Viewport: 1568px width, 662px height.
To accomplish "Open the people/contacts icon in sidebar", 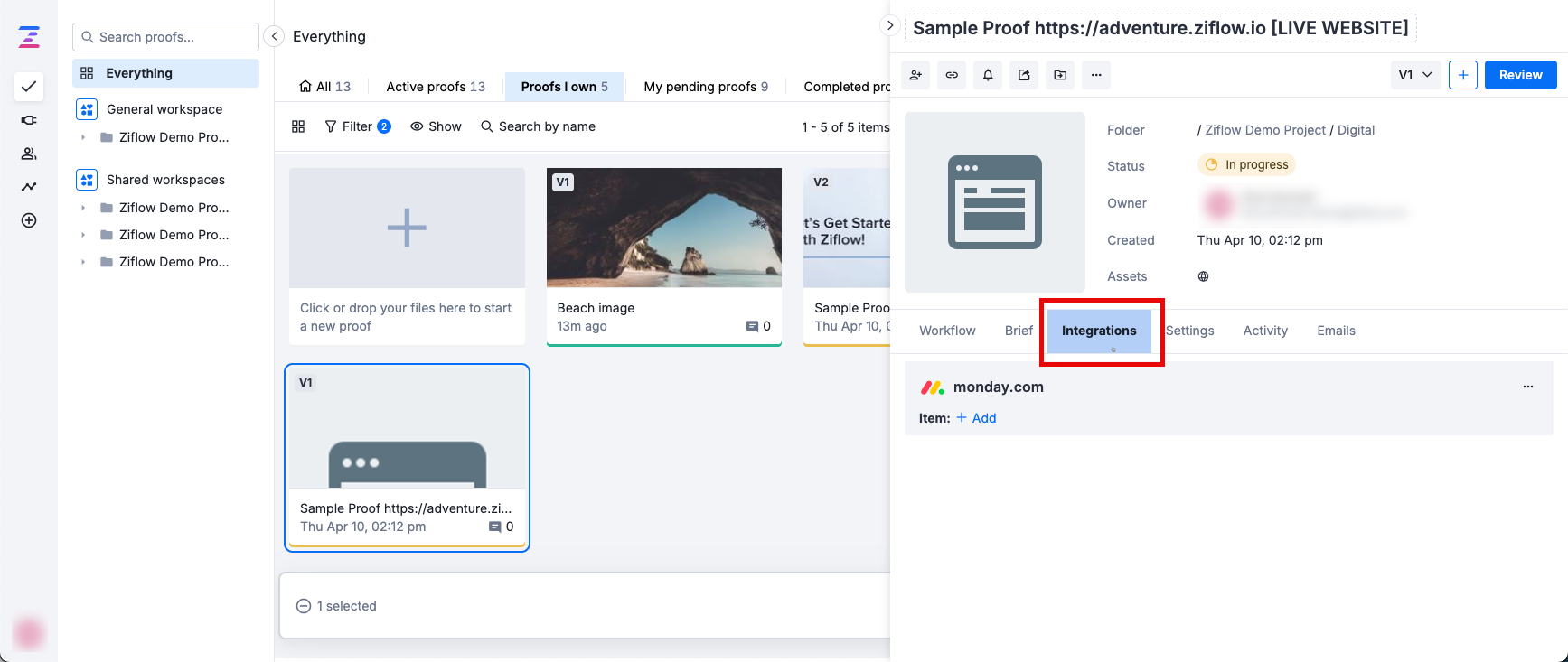I will [29, 154].
